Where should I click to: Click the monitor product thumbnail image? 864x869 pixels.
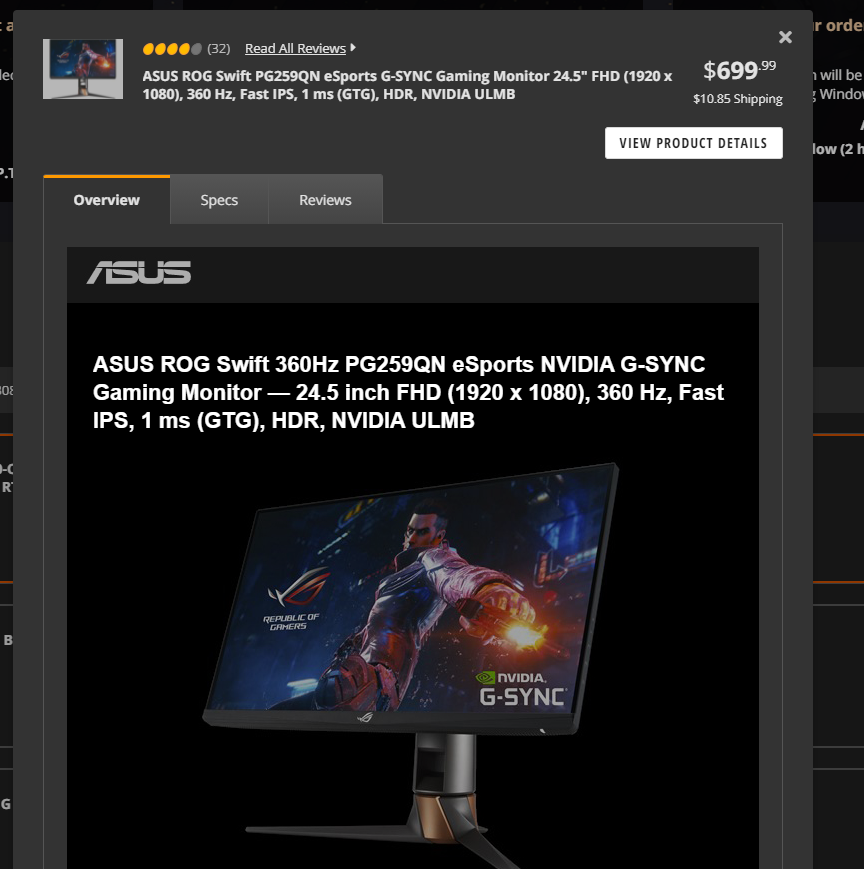pyautogui.click(x=83, y=69)
